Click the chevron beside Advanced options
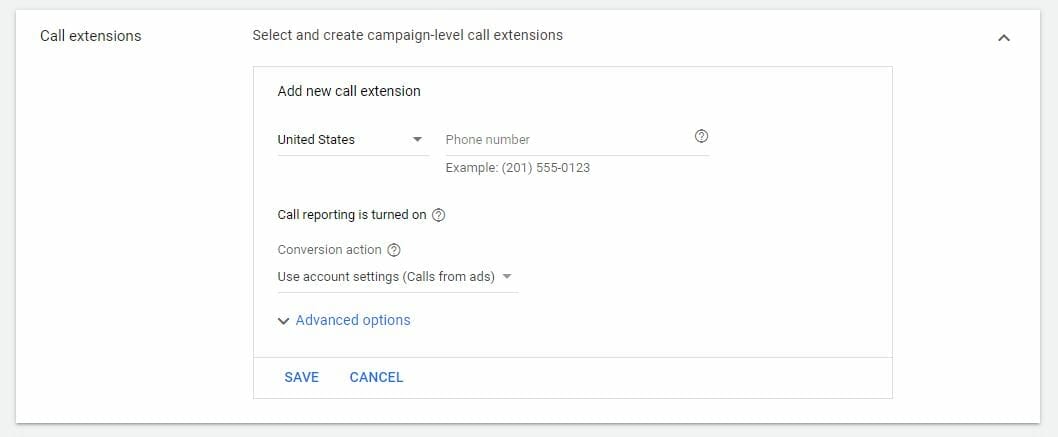 (x=284, y=321)
